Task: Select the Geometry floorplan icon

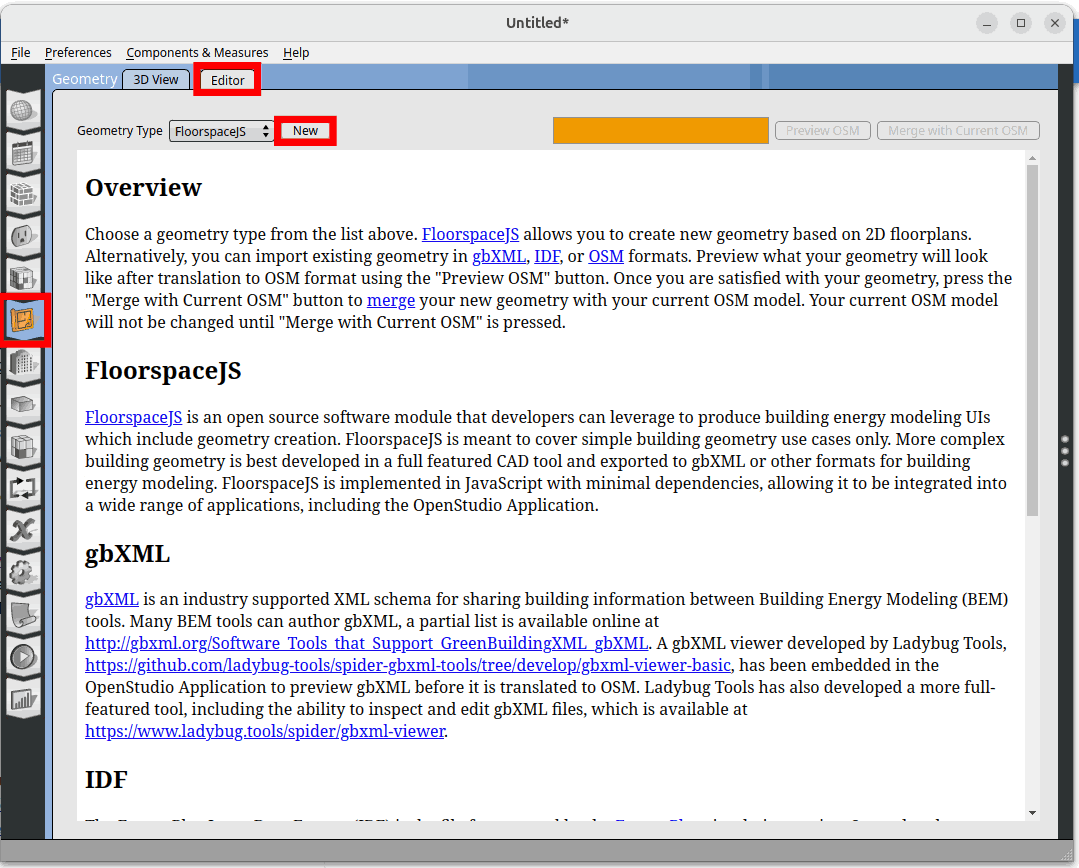Action: click(23, 320)
